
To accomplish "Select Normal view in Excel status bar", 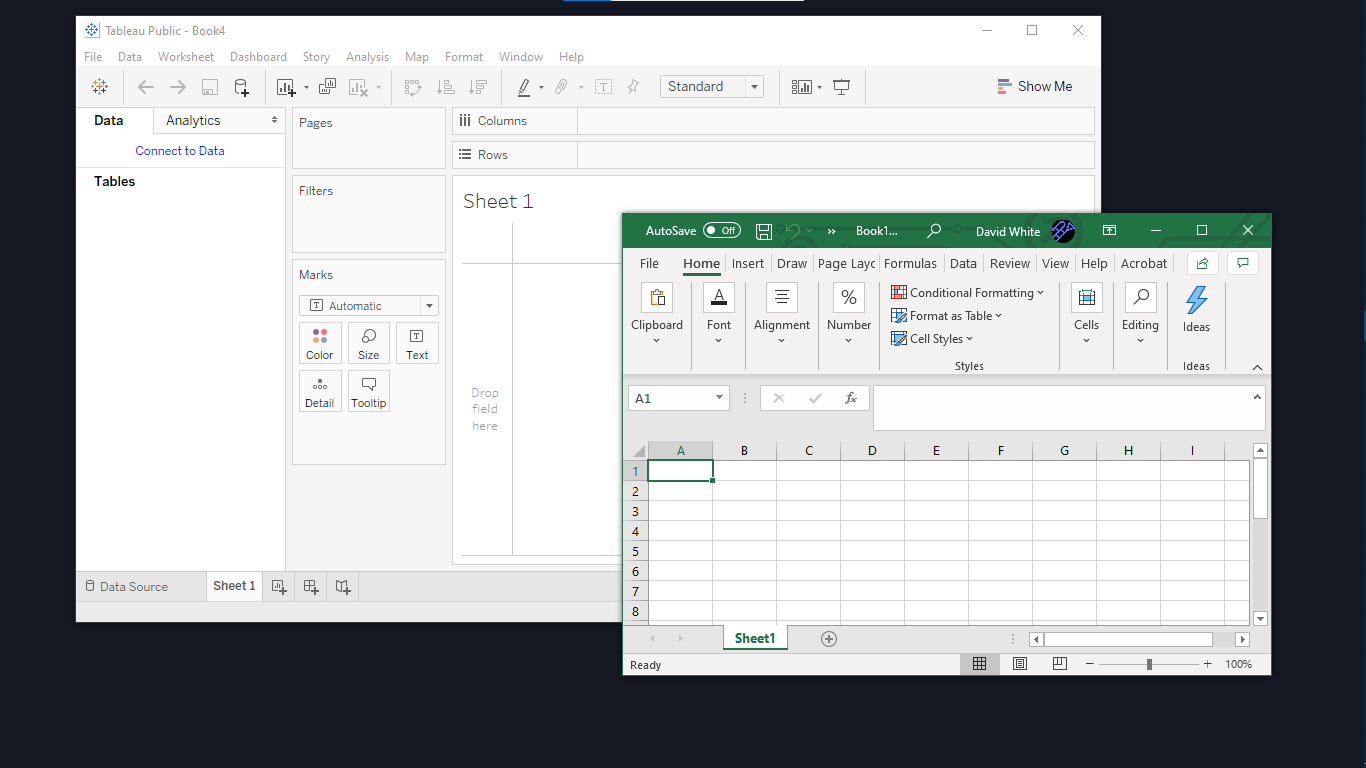I will coord(980,664).
